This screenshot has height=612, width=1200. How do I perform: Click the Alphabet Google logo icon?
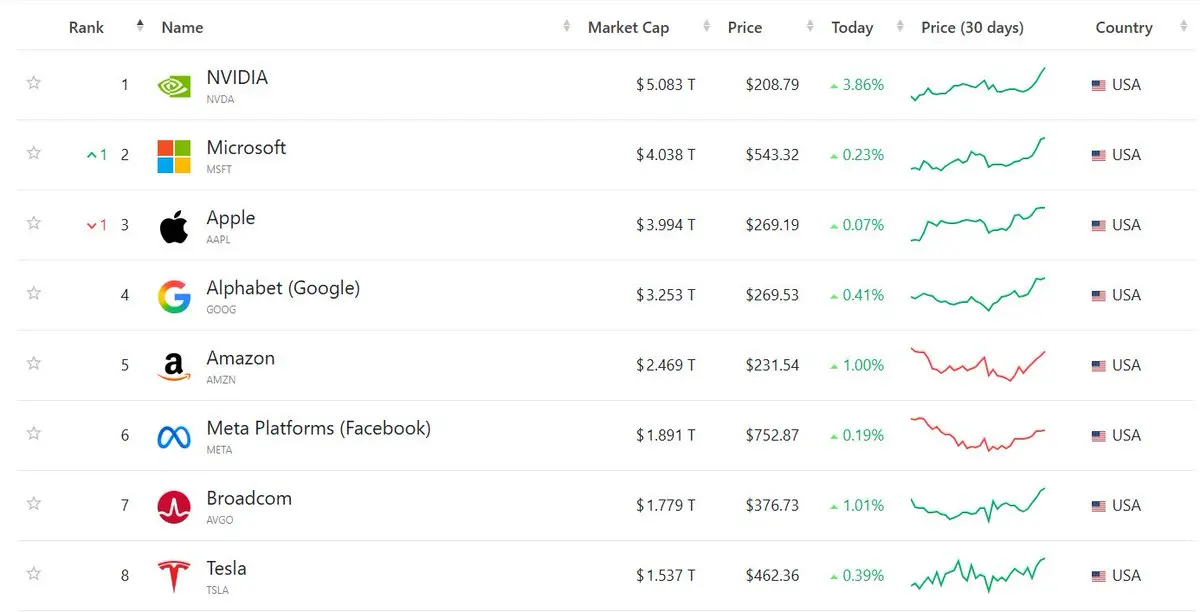174,297
